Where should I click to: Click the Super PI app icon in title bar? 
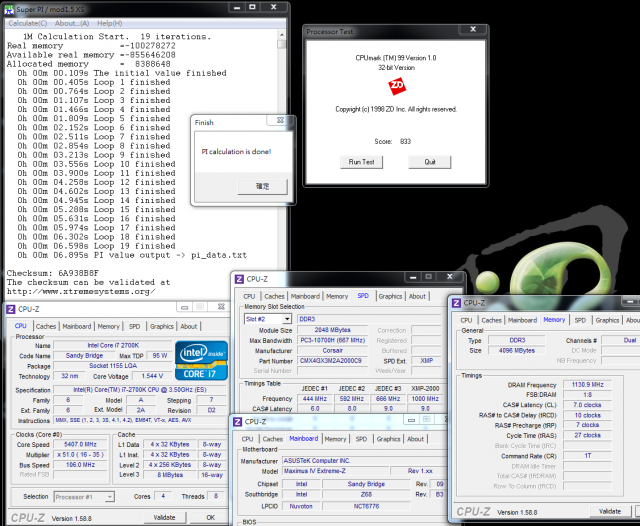pyautogui.click(x=9, y=9)
